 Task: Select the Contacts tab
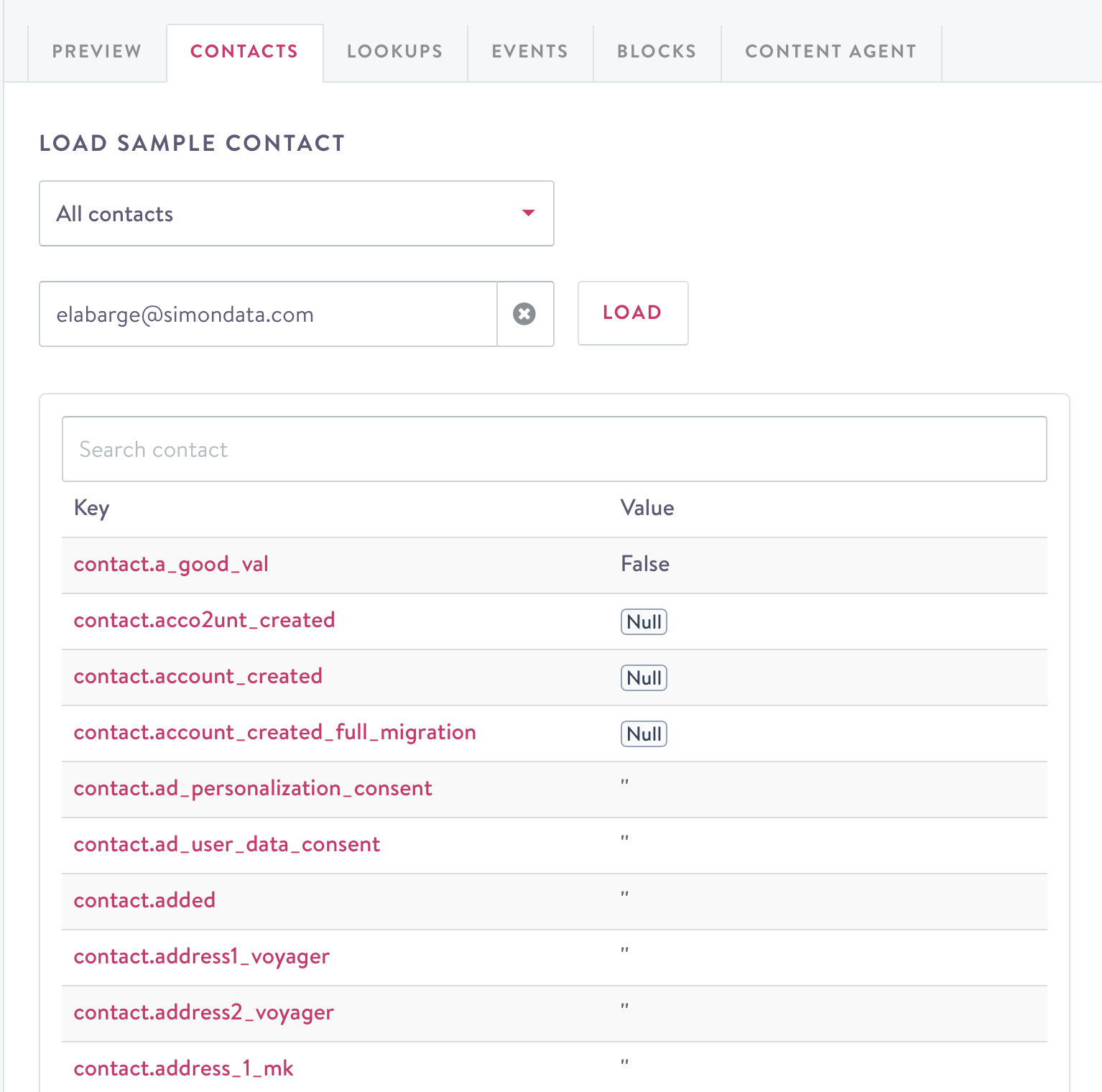coord(244,52)
